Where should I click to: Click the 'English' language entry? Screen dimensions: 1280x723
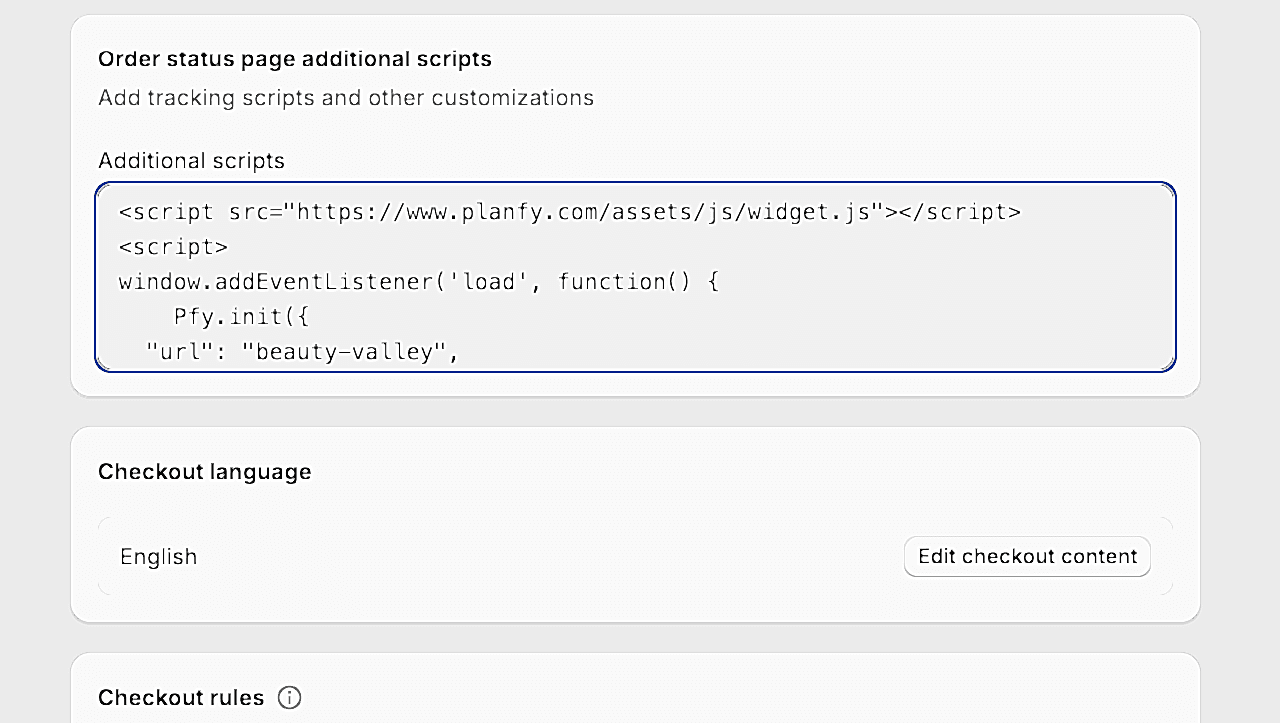tap(158, 557)
